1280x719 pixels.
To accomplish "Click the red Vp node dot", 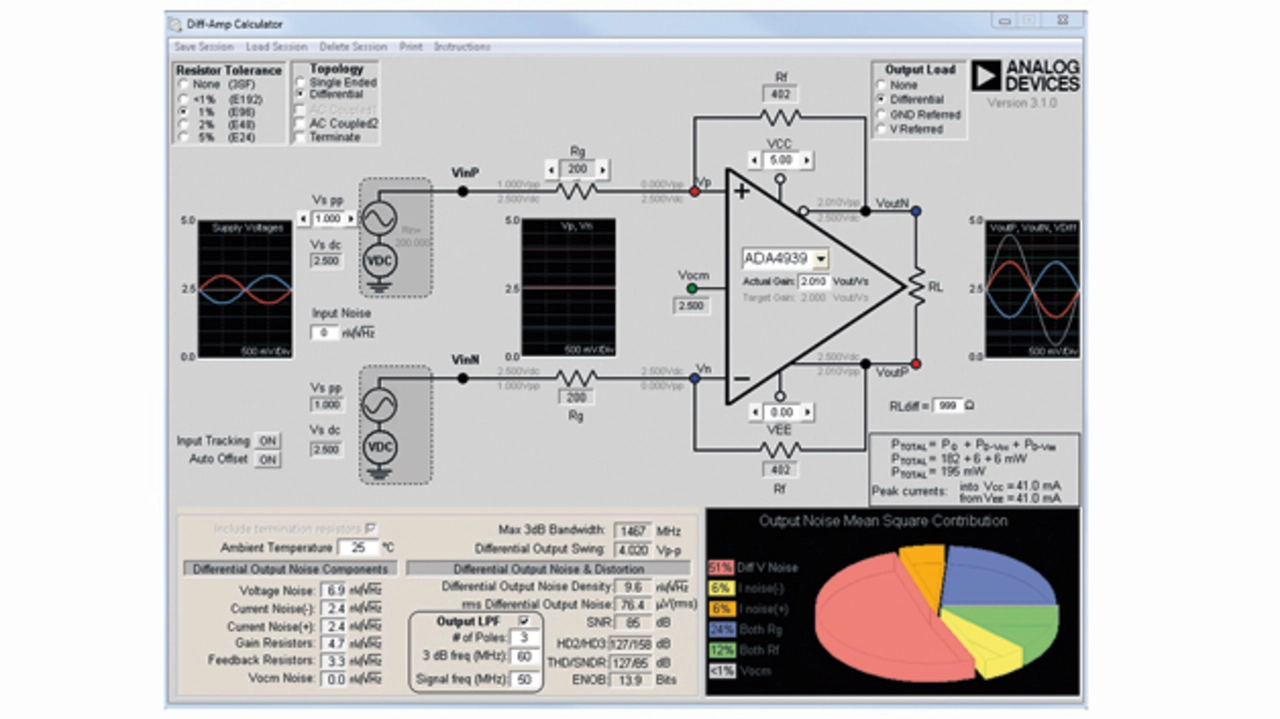I will (x=694, y=191).
